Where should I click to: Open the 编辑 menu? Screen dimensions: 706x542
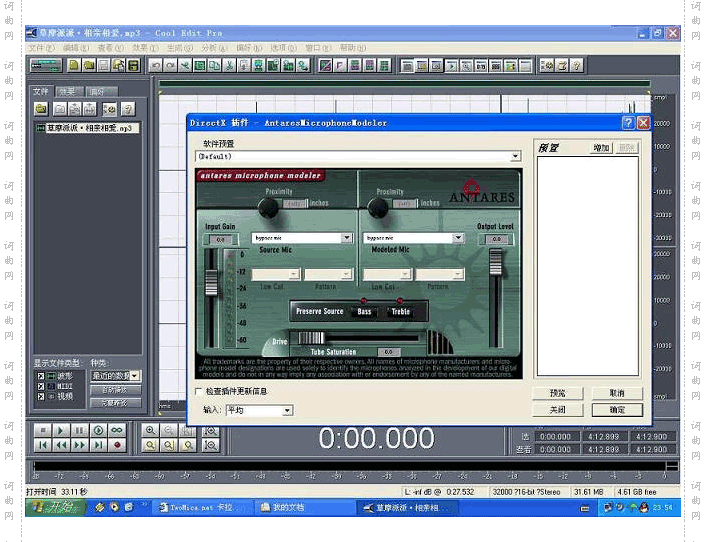(76, 48)
